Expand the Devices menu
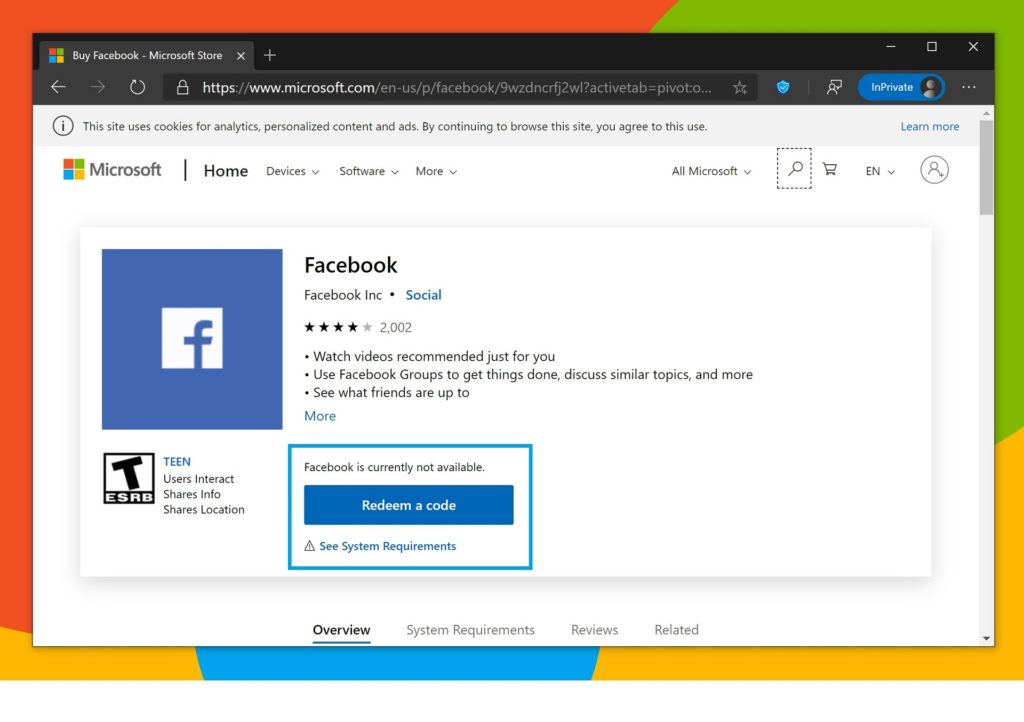Image resolution: width=1024 pixels, height=722 pixels. pos(293,171)
